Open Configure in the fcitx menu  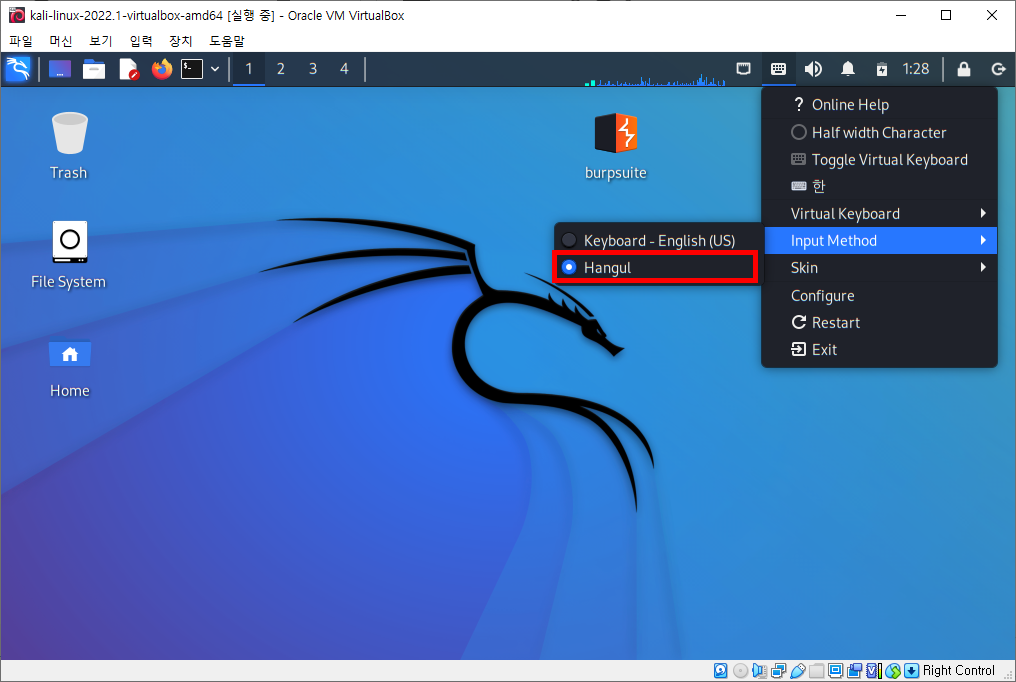coord(879,296)
